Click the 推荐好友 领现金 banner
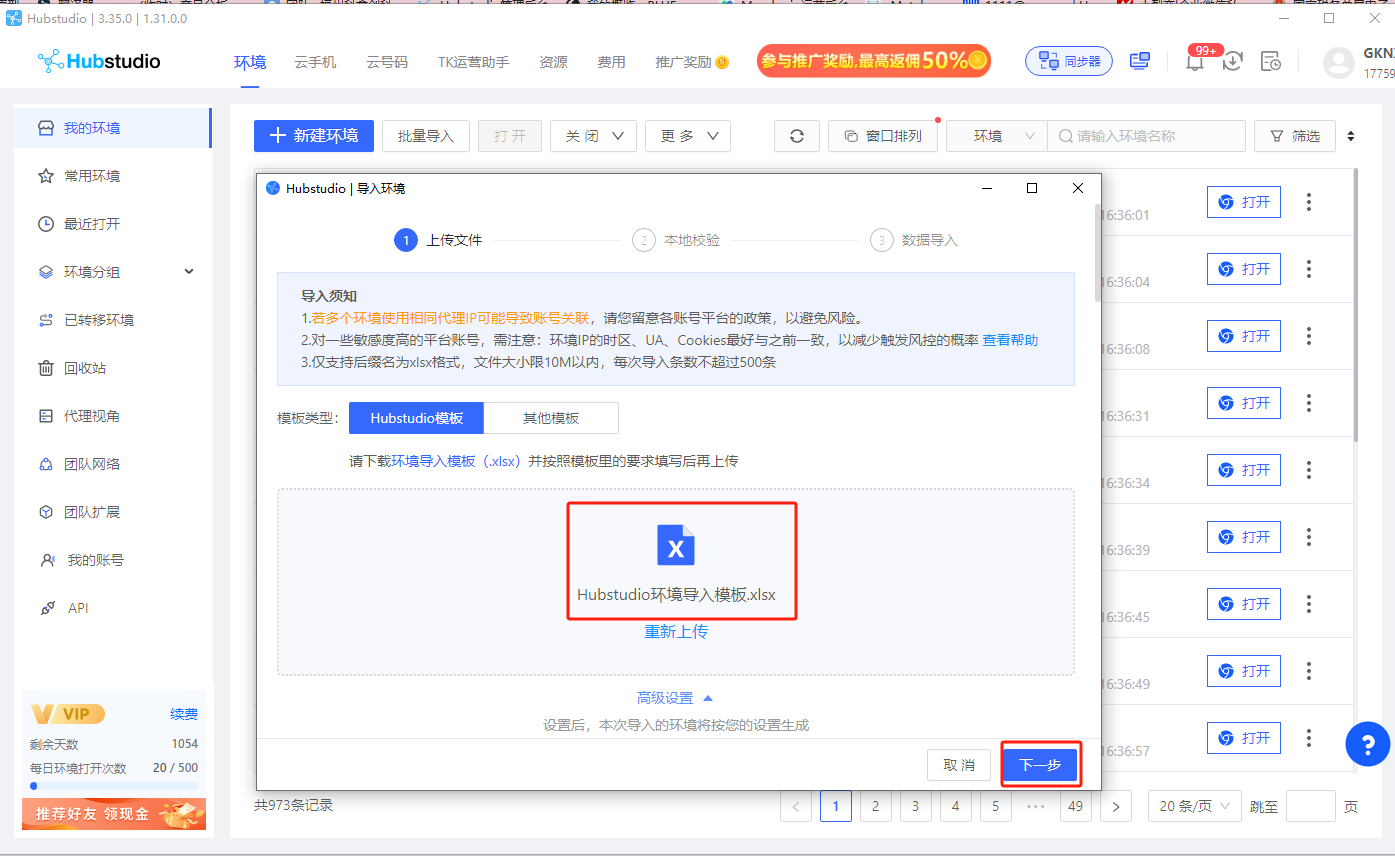This screenshot has height=856, width=1395. (114, 813)
